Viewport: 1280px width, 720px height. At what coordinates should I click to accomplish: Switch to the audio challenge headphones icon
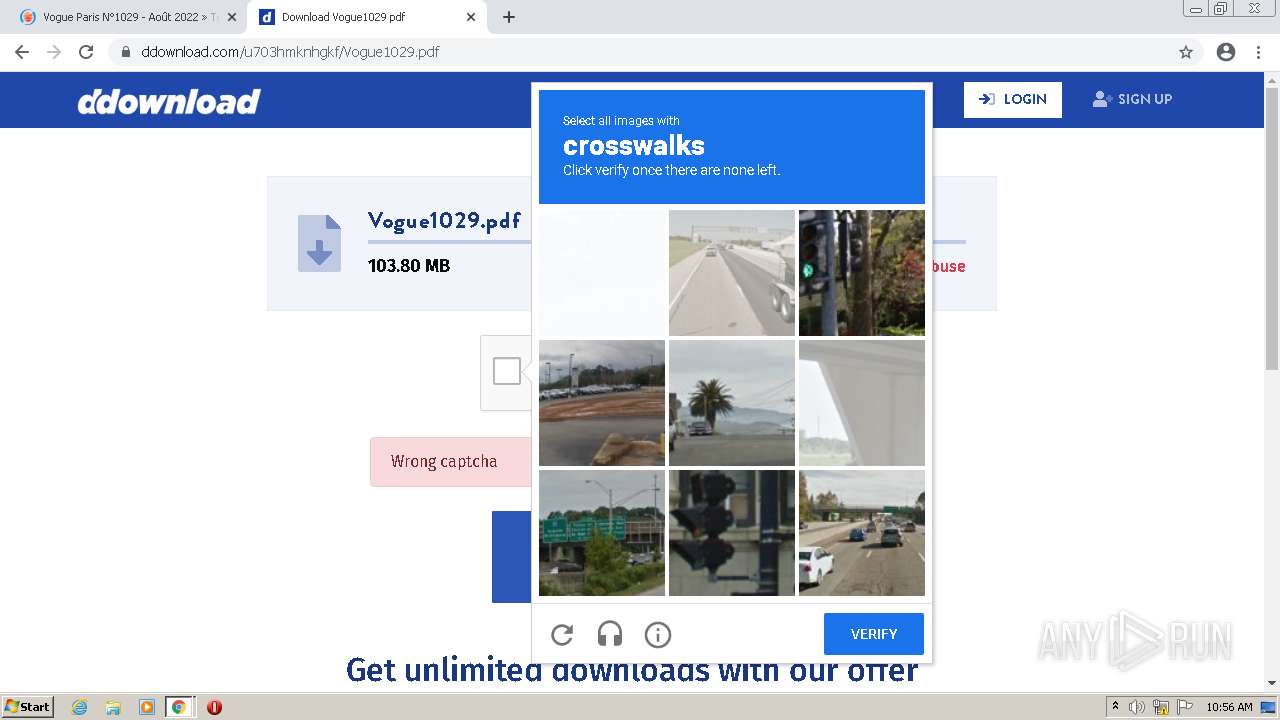(x=610, y=634)
